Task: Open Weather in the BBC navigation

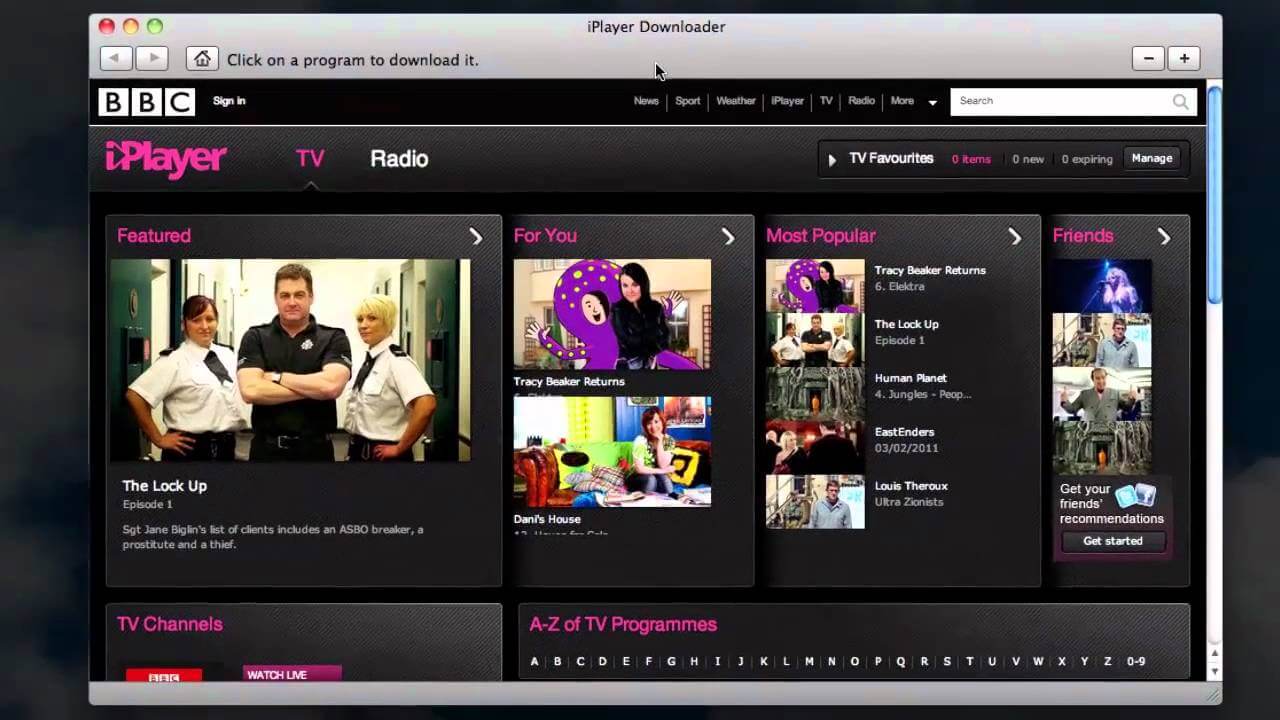Action: coord(736,101)
